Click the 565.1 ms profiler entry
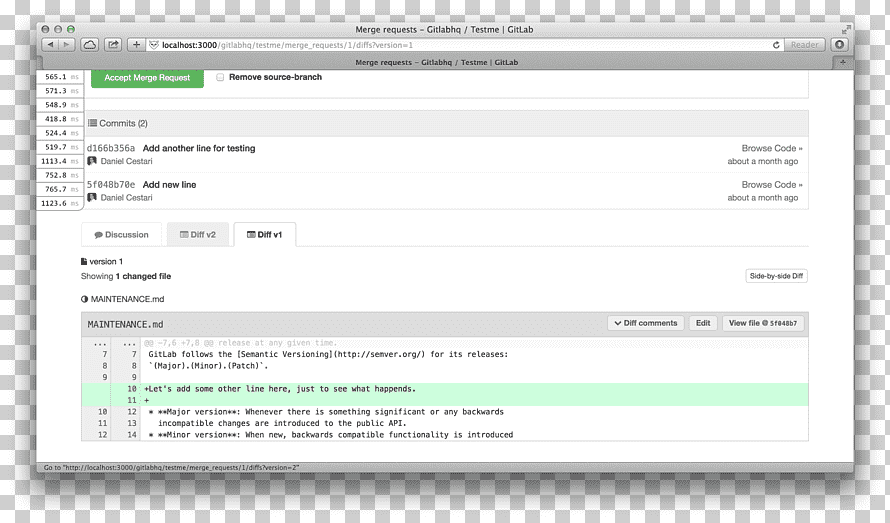The width and height of the screenshot is (890, 523). tap(60, 77)
